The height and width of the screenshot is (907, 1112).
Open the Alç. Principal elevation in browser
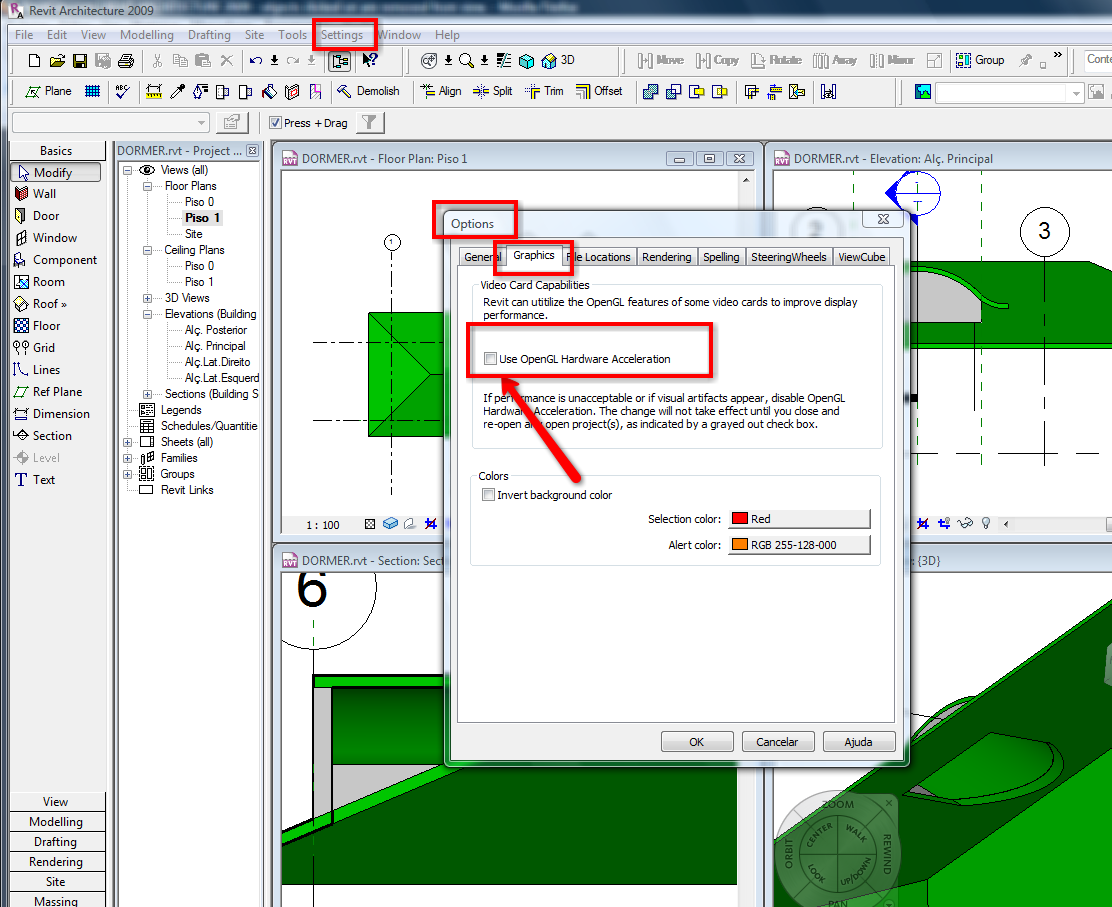[x=215, y=346]
